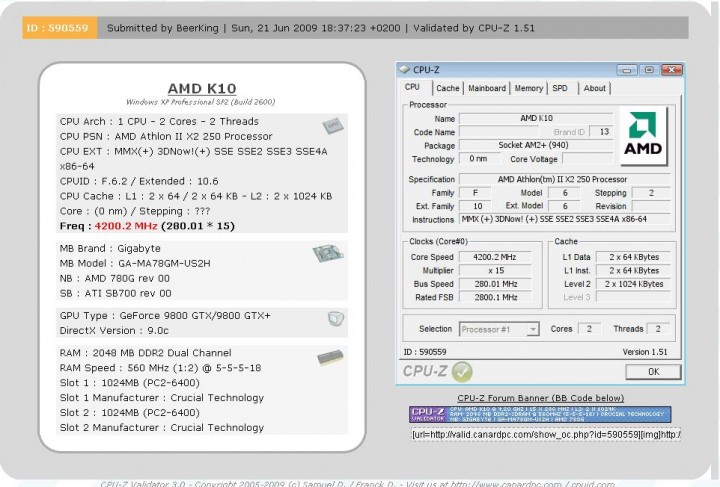Click the Instructions field MMX (+) 3DNow!

[564, 219]
